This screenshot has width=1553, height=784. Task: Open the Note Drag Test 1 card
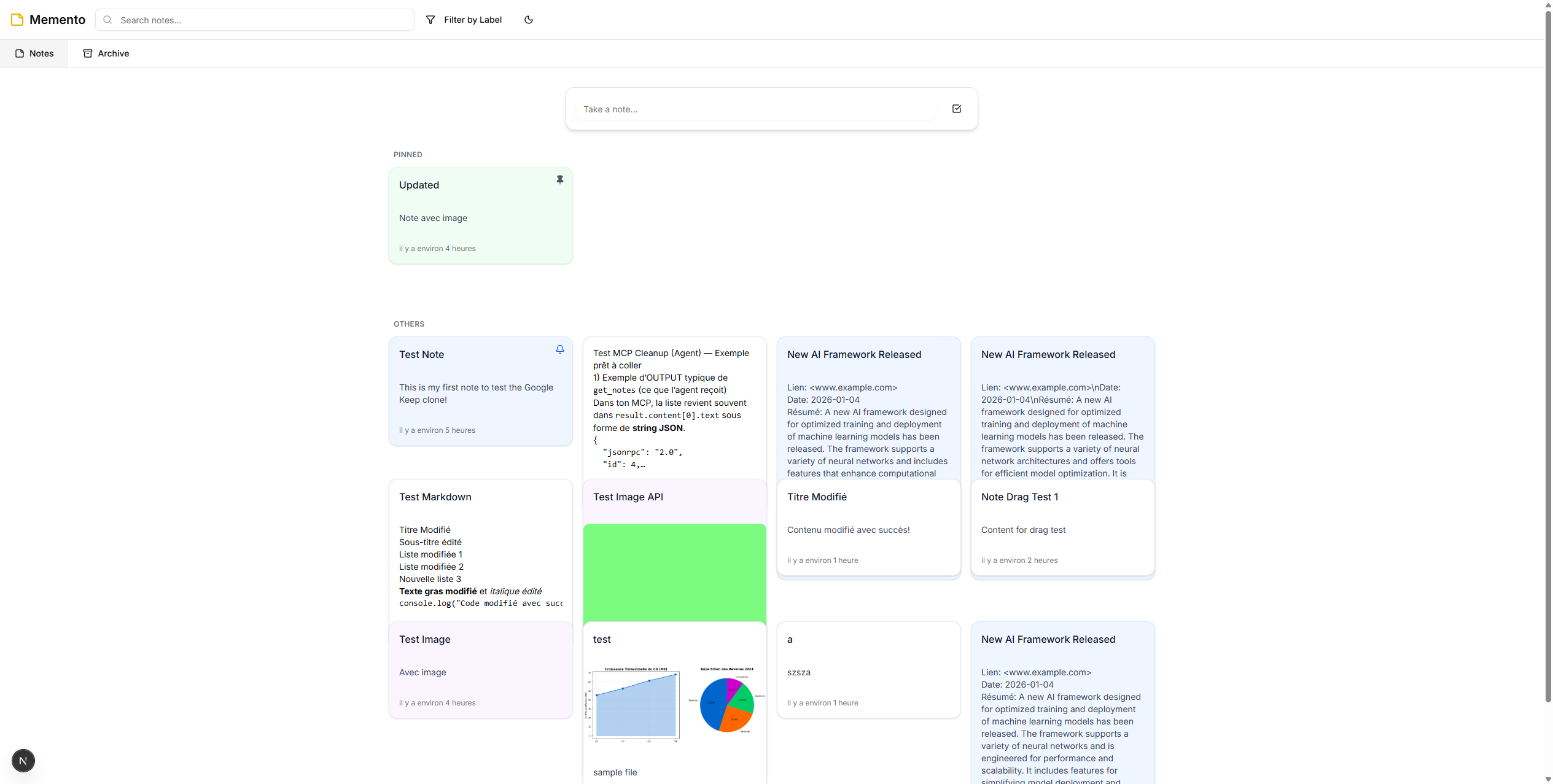click(x=1062, y=527)
